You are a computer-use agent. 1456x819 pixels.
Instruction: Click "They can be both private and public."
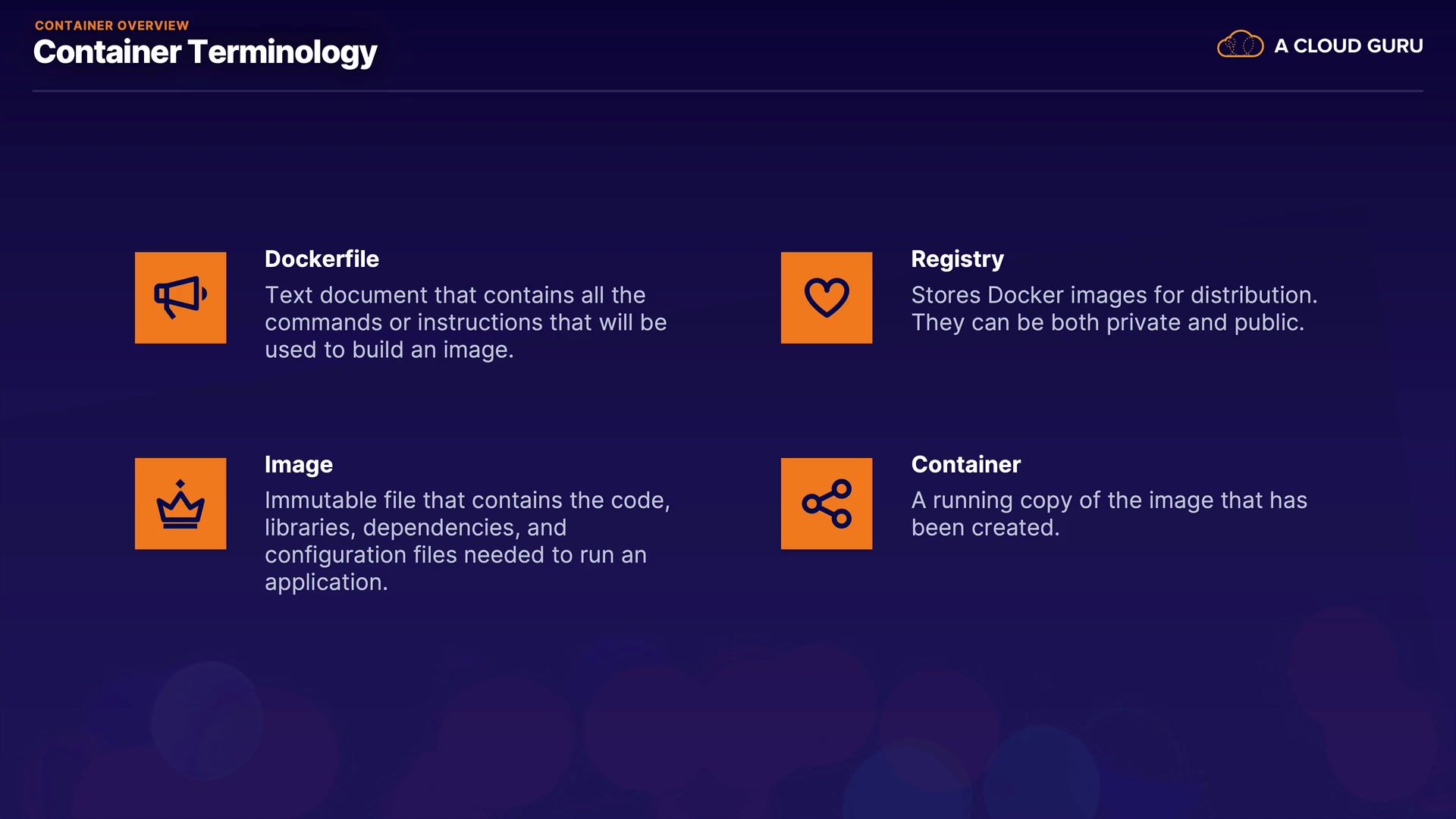point(1107,322)
